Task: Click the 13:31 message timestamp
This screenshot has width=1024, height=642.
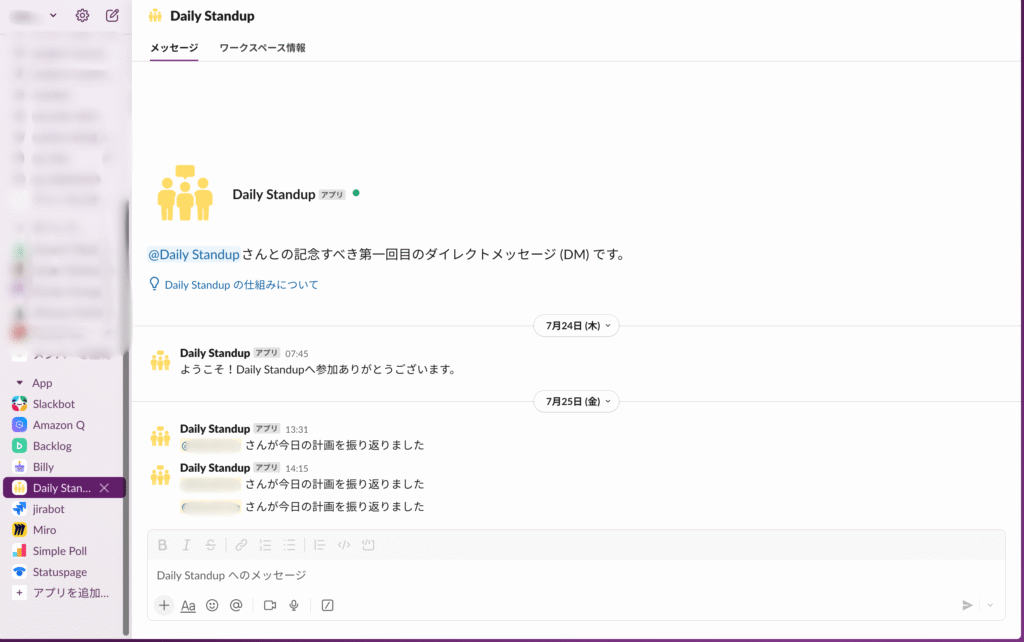Action: tap(296, 429)
